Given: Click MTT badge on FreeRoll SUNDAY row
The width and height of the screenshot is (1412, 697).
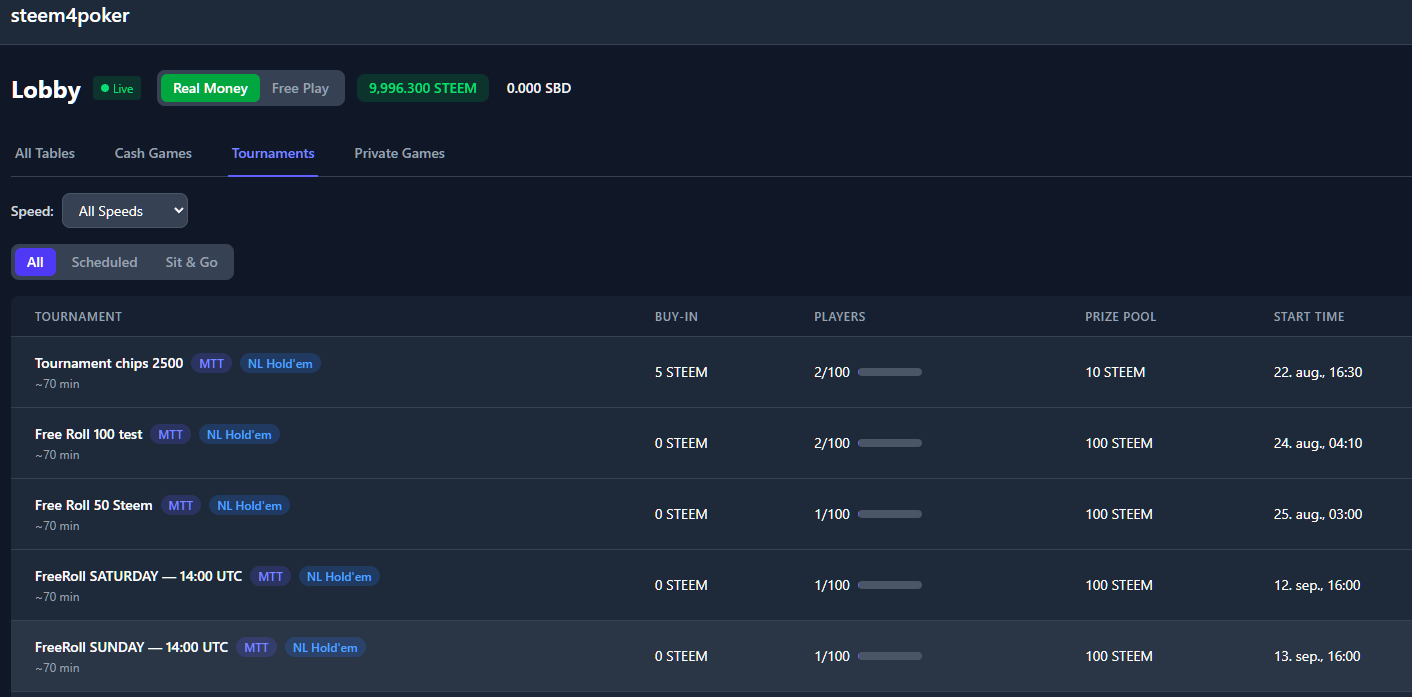Looking at the screenshot, I should click(257, 647).
